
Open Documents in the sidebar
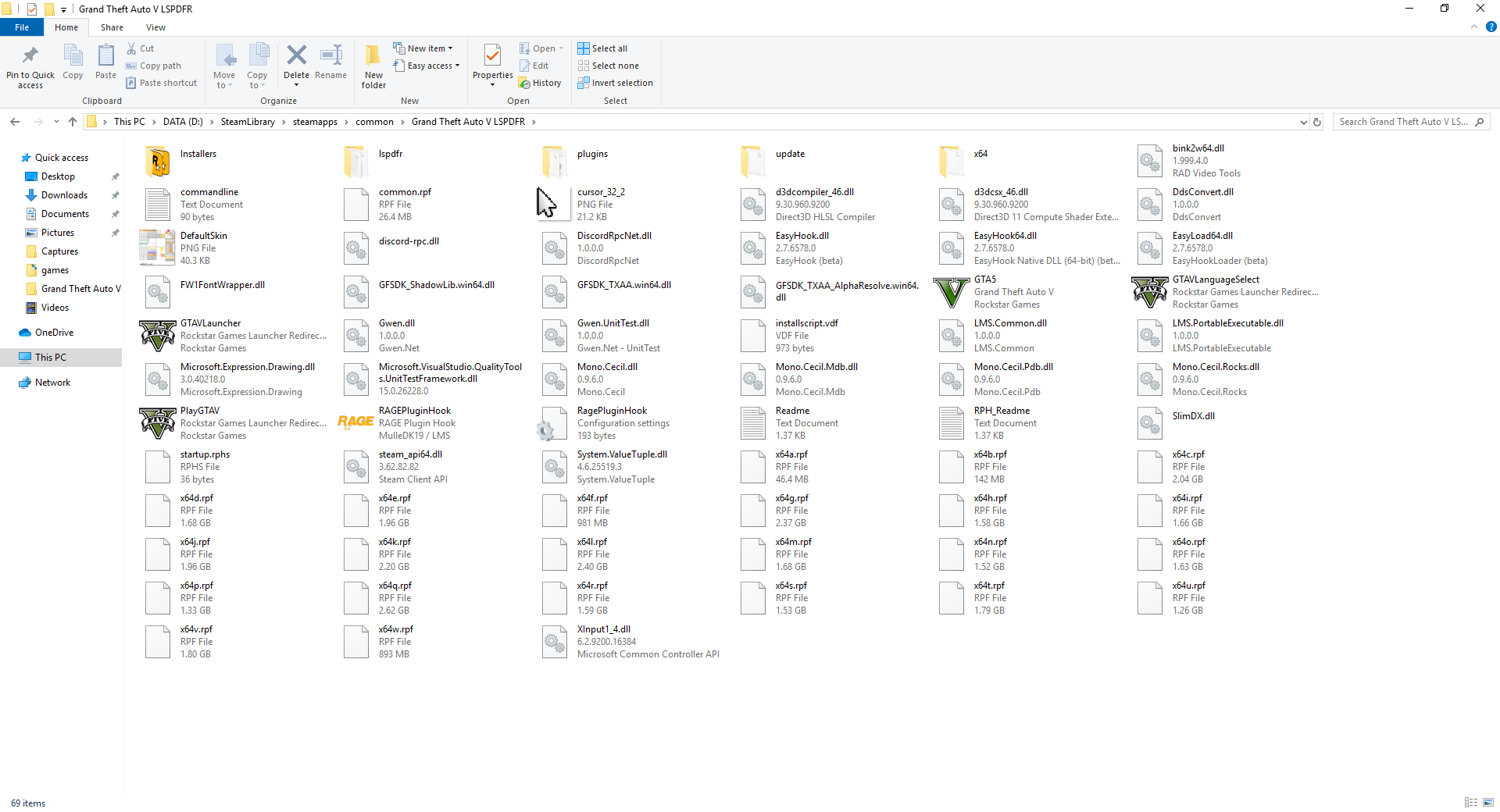click(65, 214)
